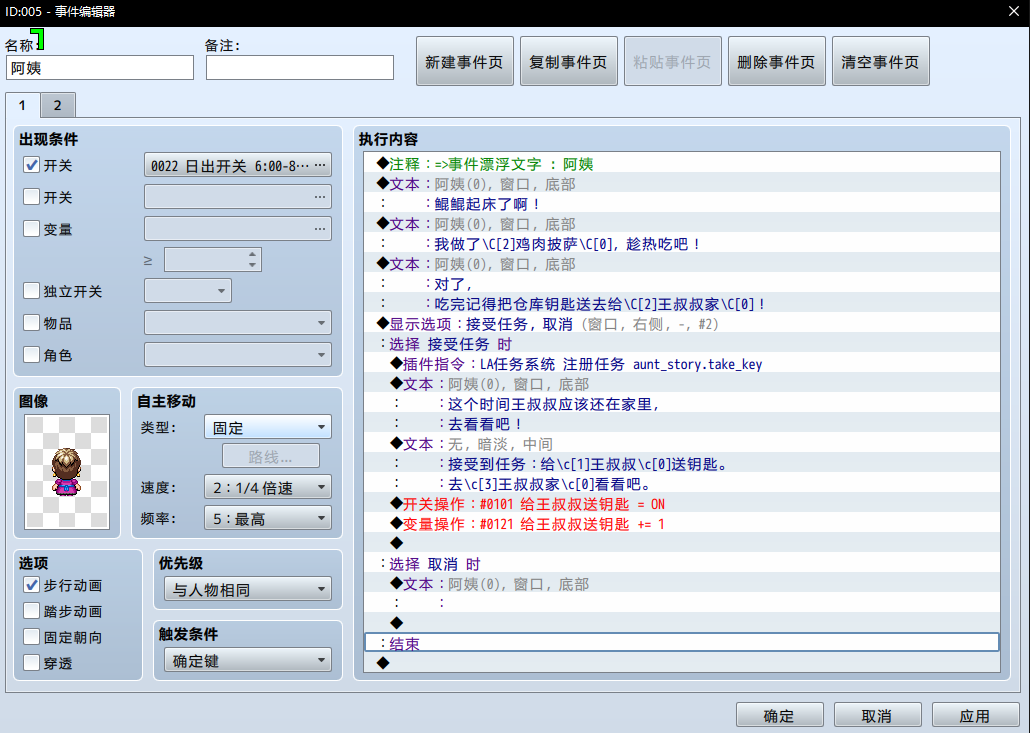Confirm with the 确定 button

pos(780,715)
